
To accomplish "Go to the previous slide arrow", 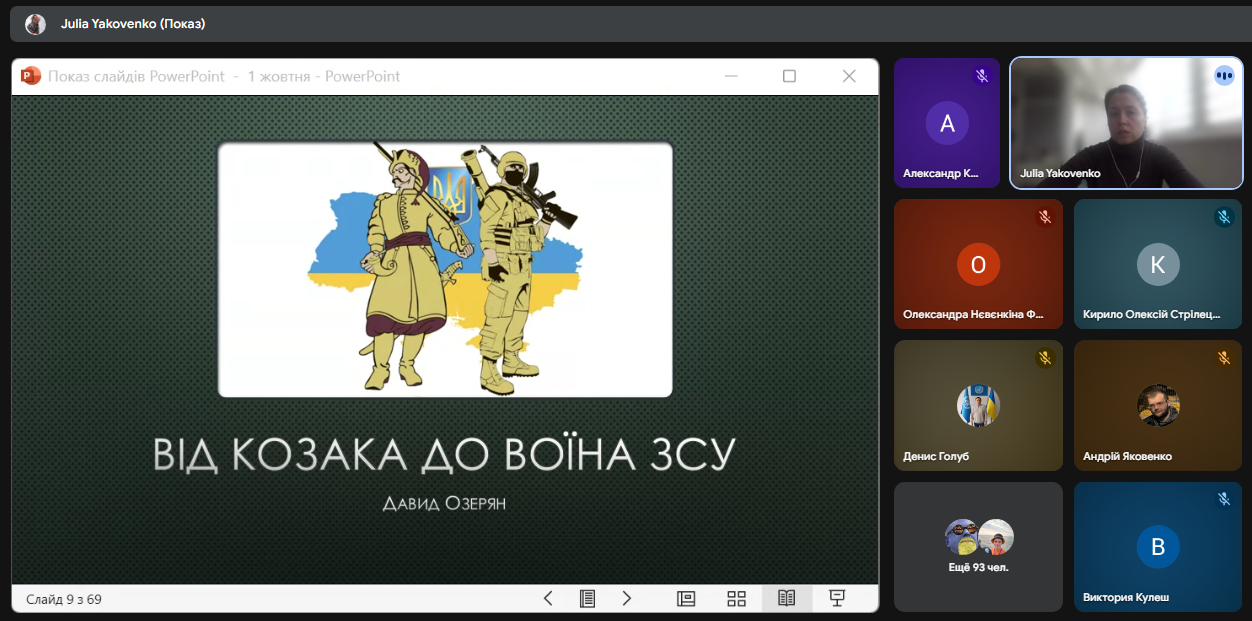I will pos(548,598).
